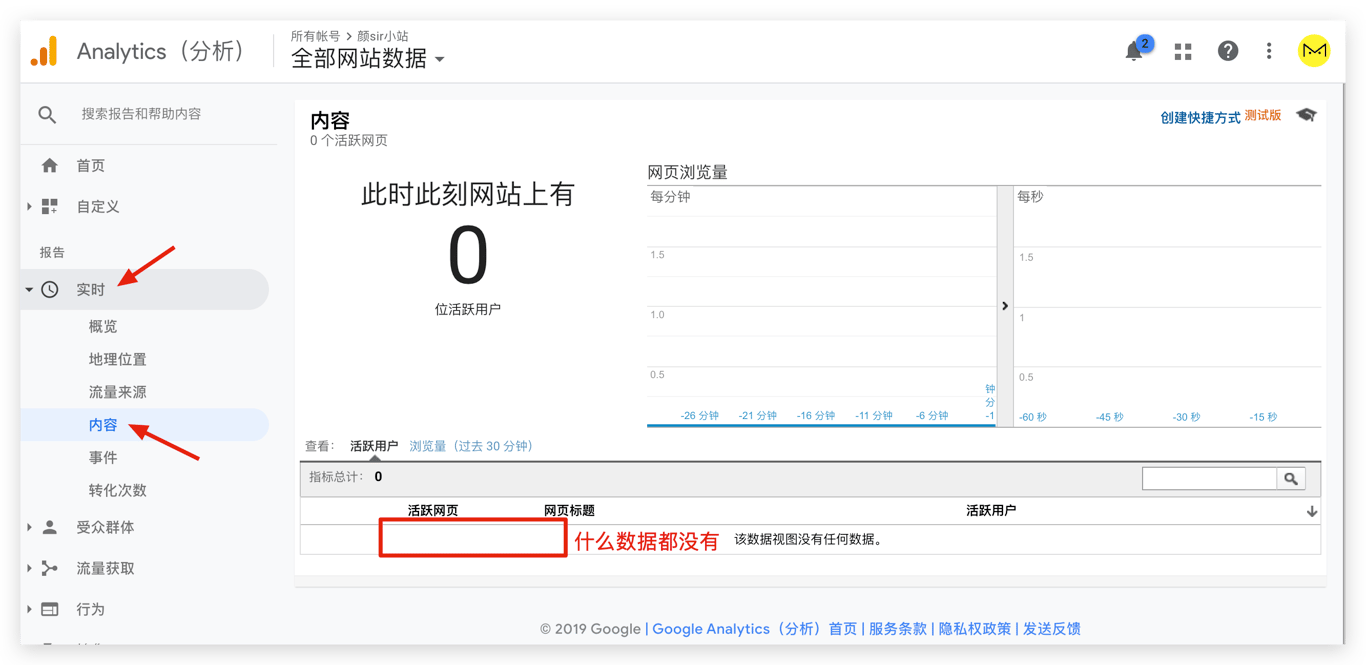Open 地理位置 under 实时
Viewport: 1366px width, 665px height.
(x=118, y=360)
